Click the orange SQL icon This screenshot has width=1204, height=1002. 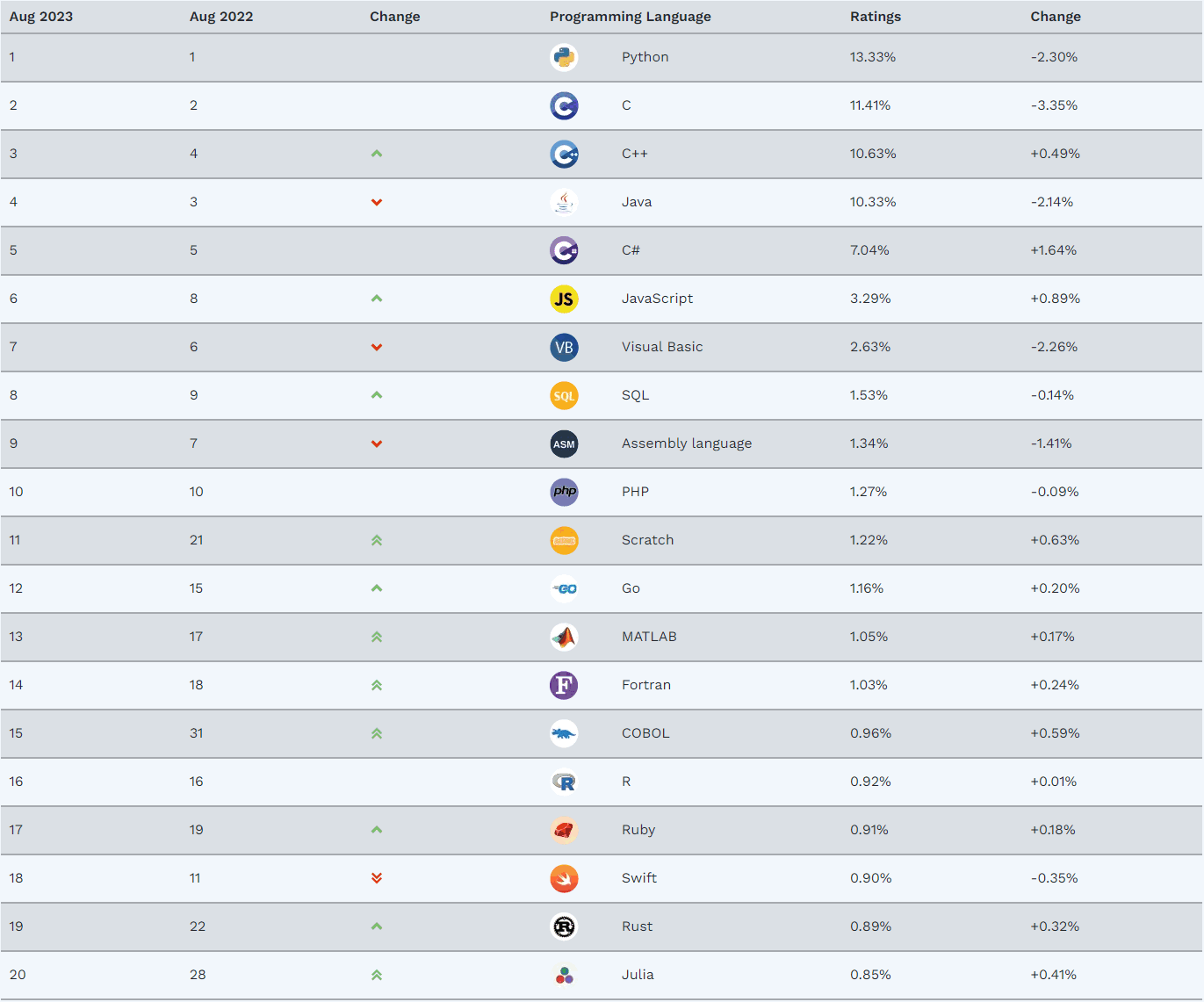564,396
